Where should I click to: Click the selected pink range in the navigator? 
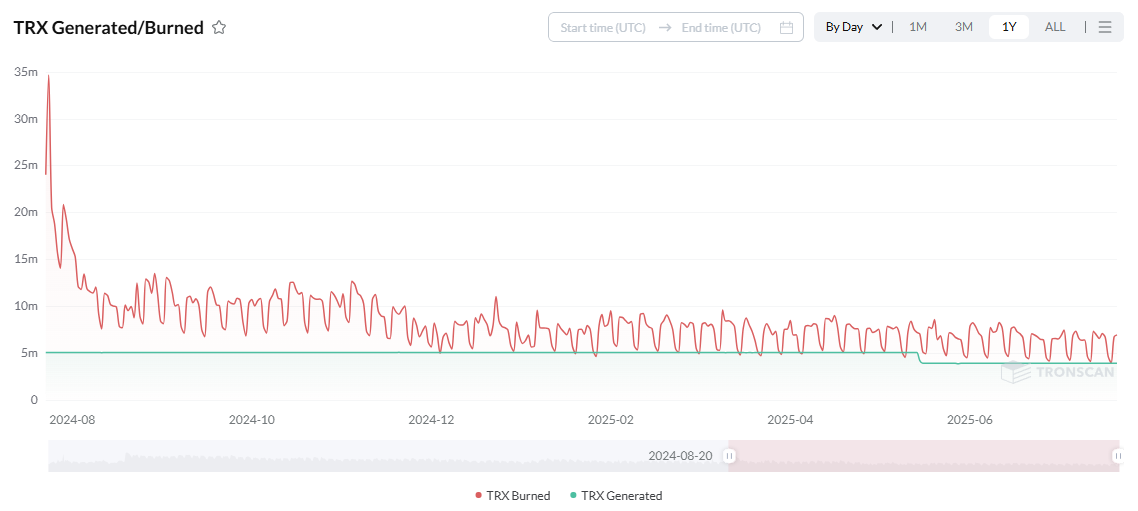coord(923,456)
